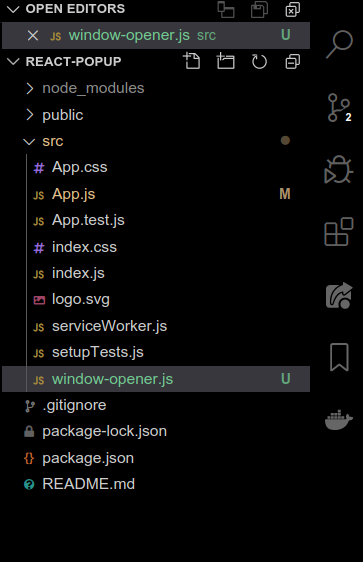The width and height of the screenshot is (363, 562).
Task: Toggle vertical/horizontal editor layout icon
Action: (x=226, y=9)
